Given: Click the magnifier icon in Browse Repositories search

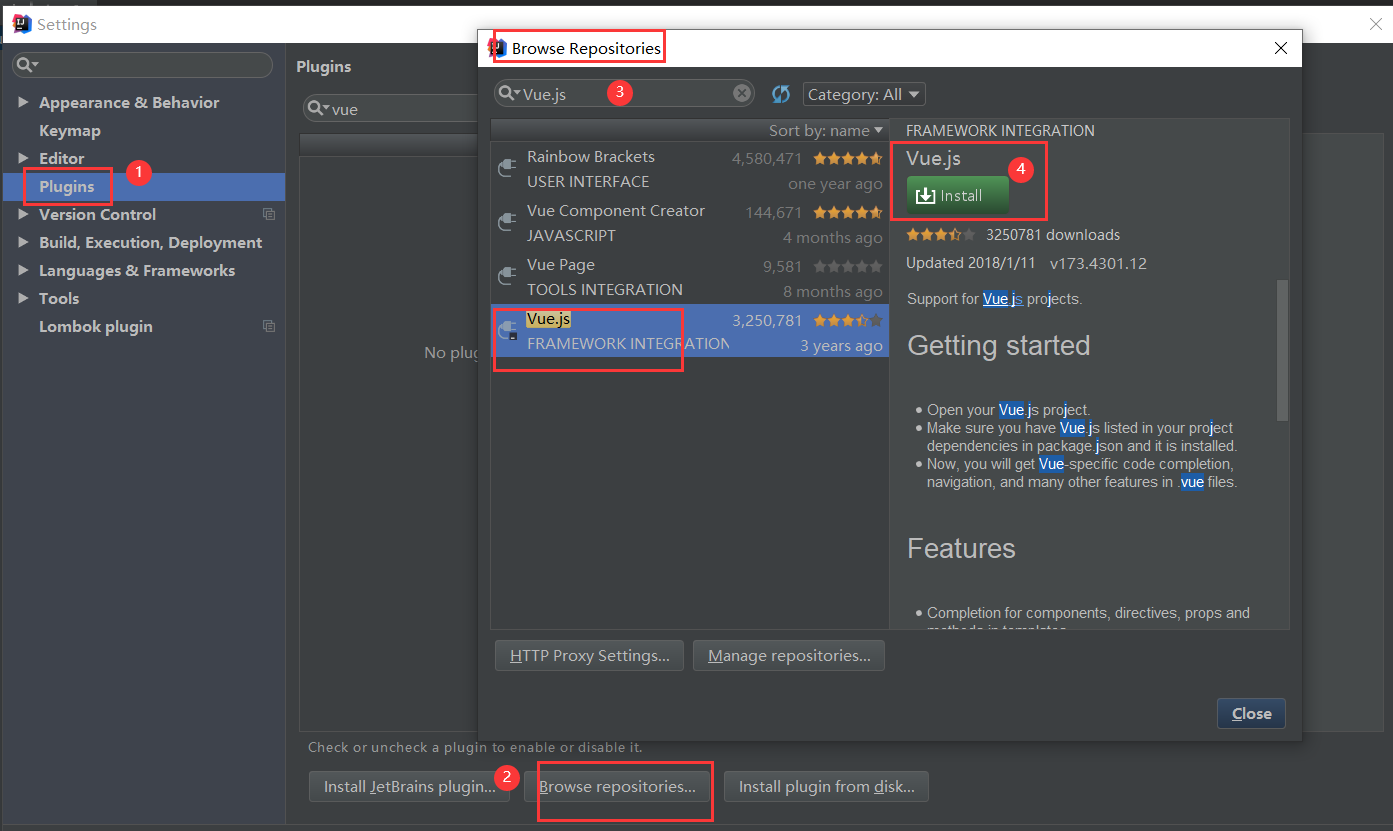Looking at the screenshot, I should (509, 93).
